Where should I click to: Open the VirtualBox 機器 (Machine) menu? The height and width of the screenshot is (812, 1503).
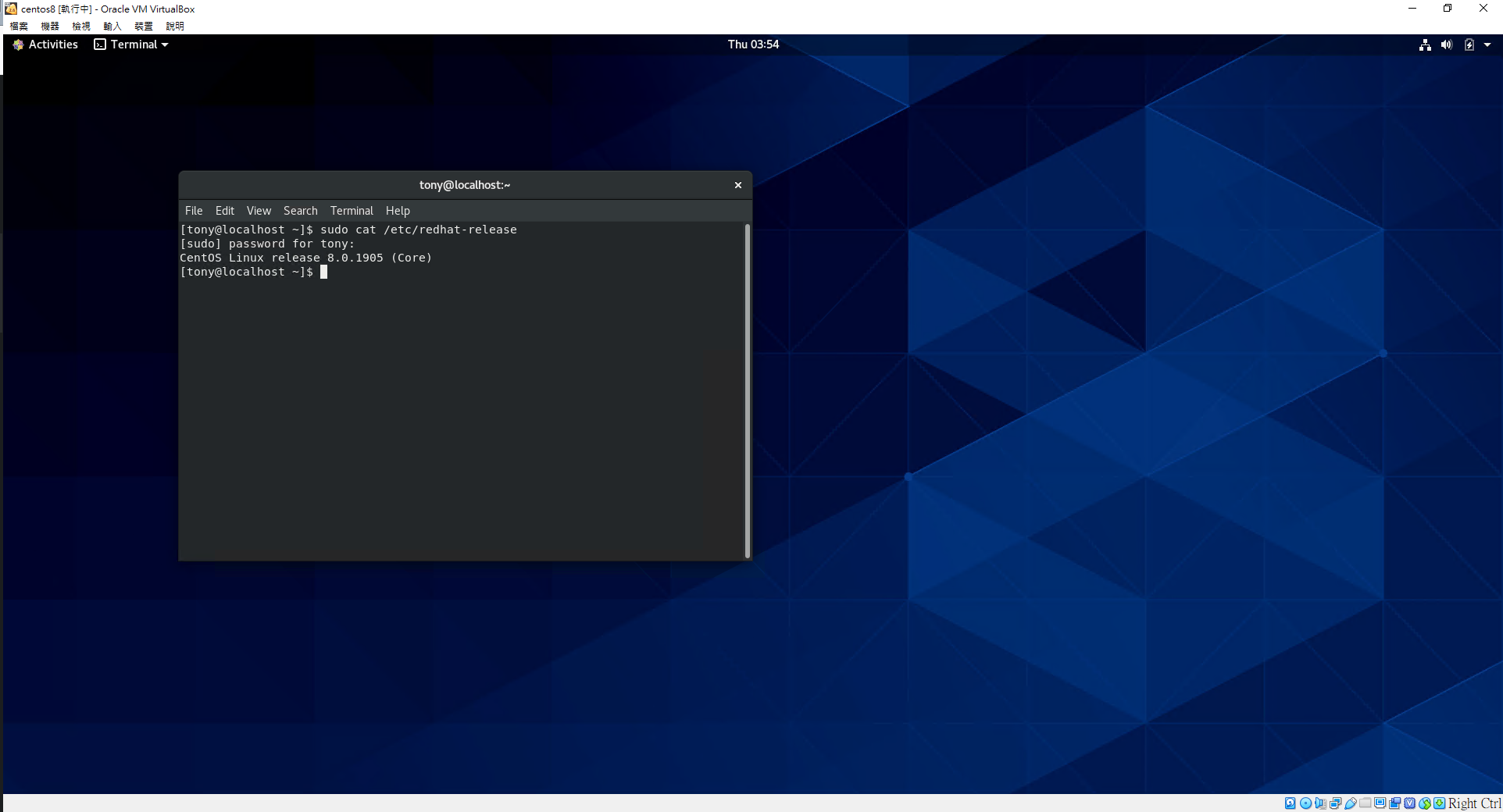(50, 26)
